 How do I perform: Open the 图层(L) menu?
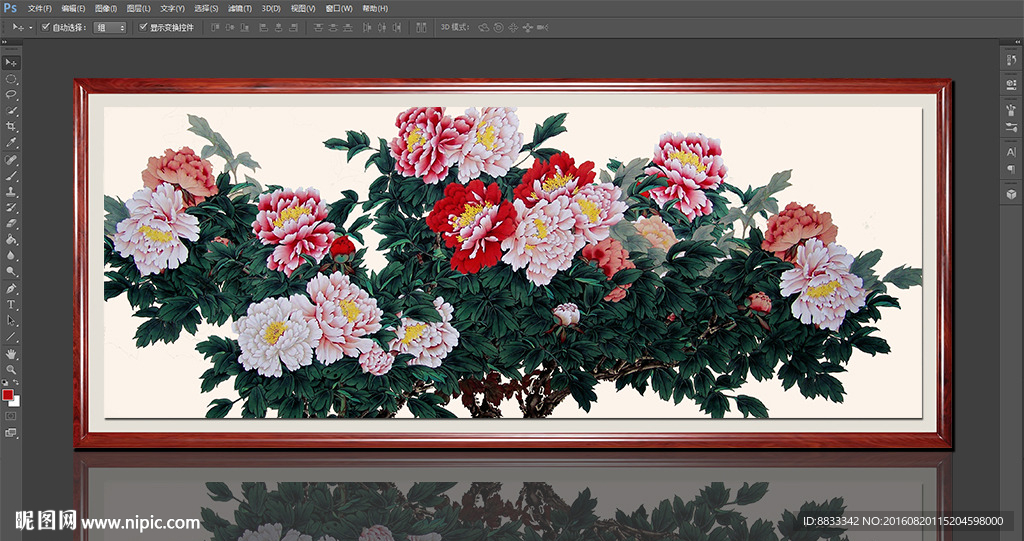click(x=138, y=8)
